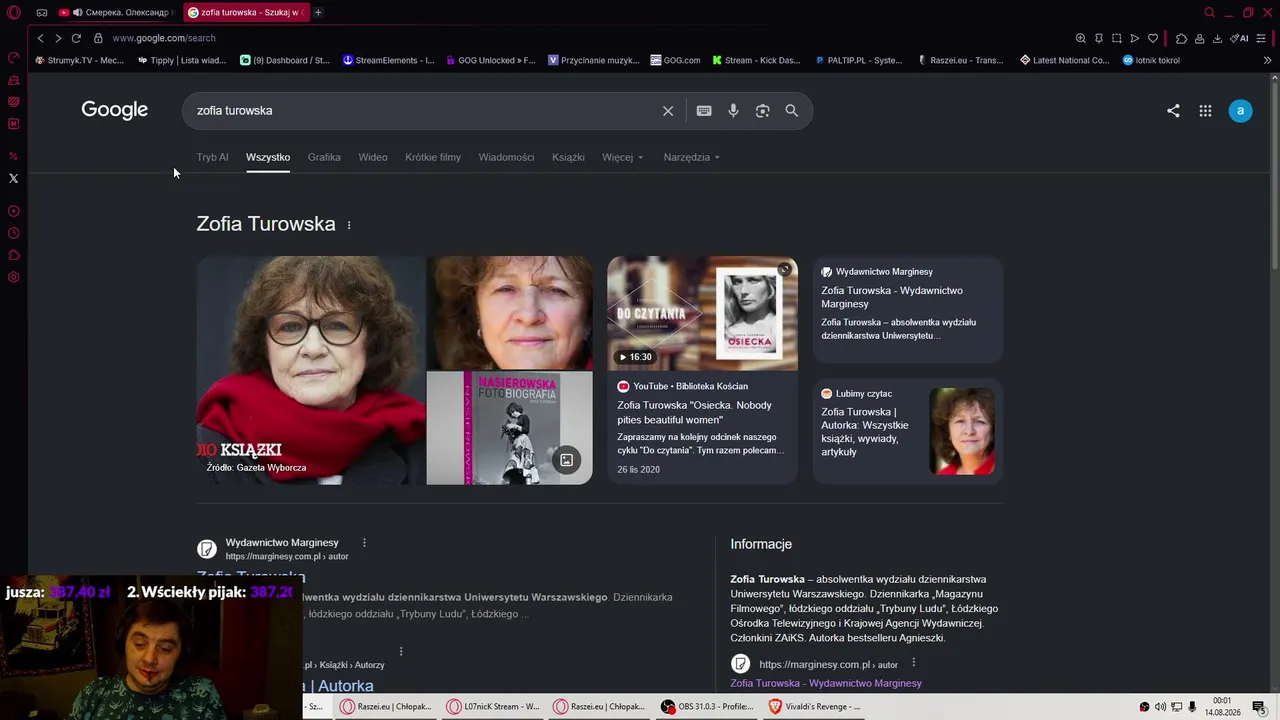Open the Zofia Turowska - Wydawnictwo Marginesy info link
Image resolution: width=1280 pixels, height=720 pixels.
[x=826, y=683]
